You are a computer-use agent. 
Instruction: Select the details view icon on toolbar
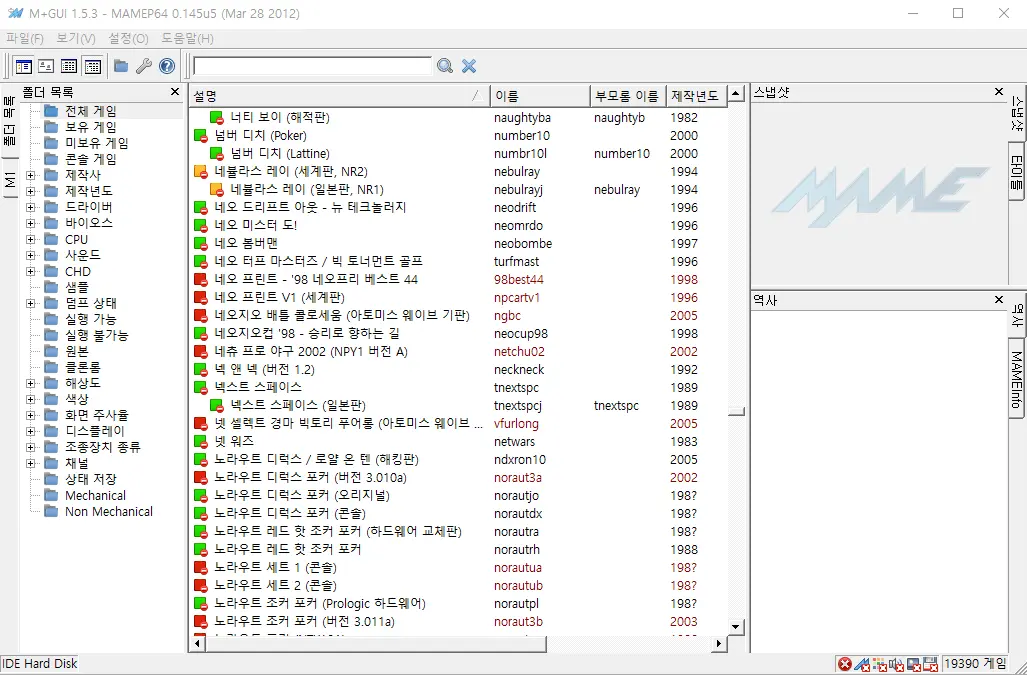(x=22, y=66)
